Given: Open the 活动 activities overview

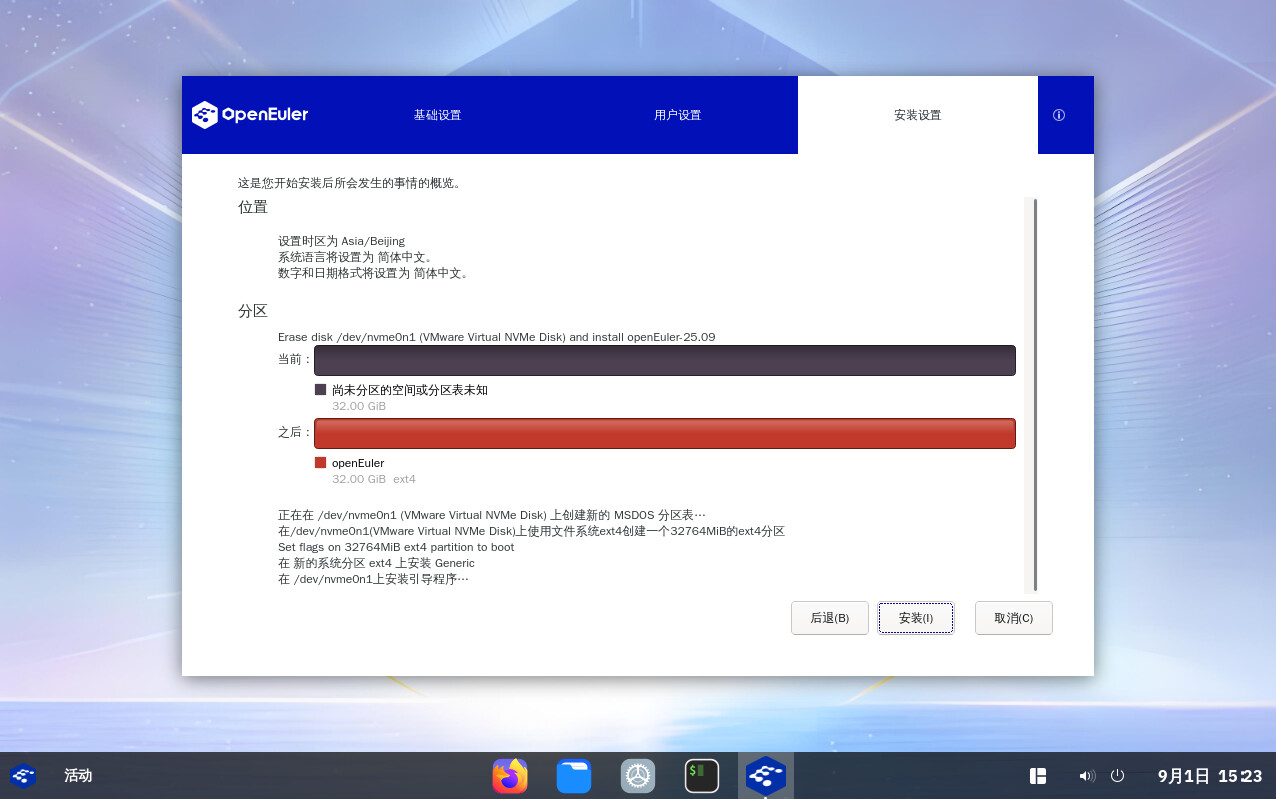Looking at the screenshot, I should pos(78,776).
